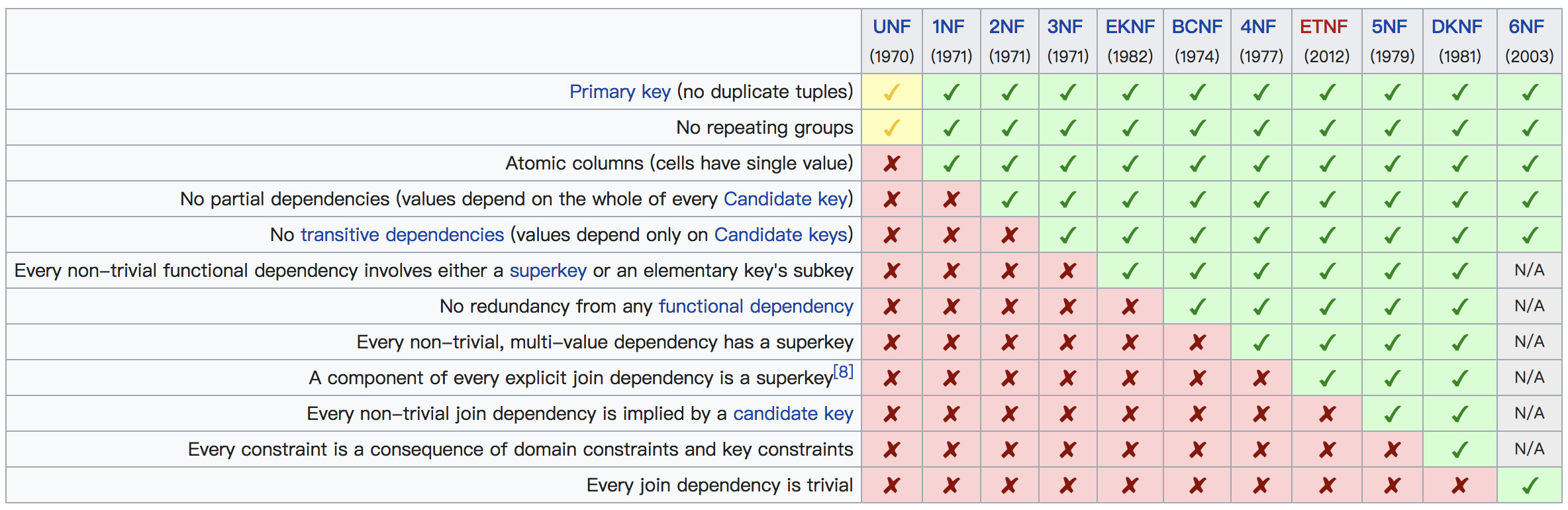Screen dimensions: 1568x510
Task: Open the UNF column header link
Action: 891,27
